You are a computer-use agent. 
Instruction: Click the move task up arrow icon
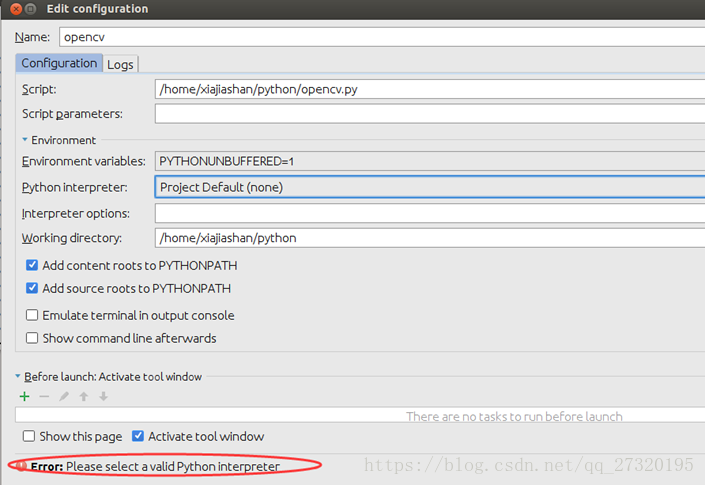84,396
